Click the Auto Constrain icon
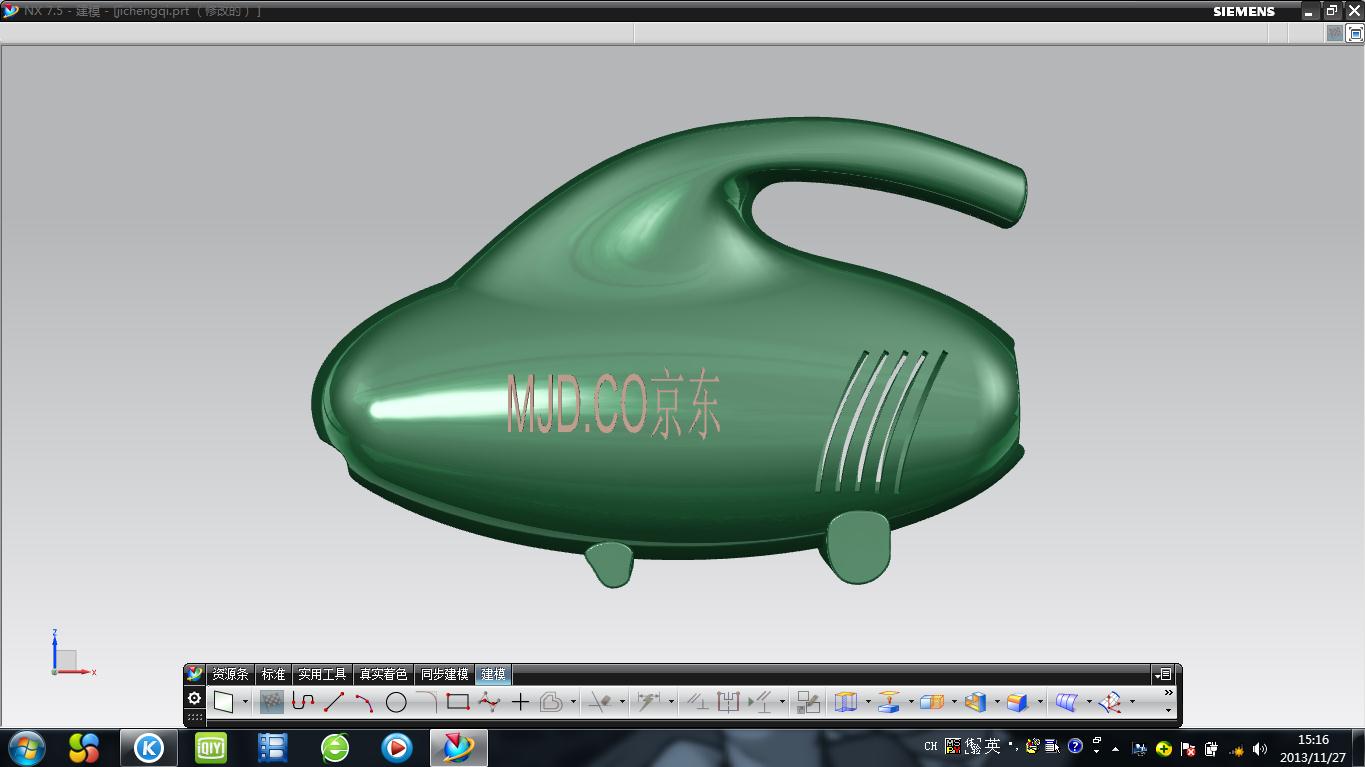Image resolution: width=1365 pixels, height=767 pixels. click(761, 702)
